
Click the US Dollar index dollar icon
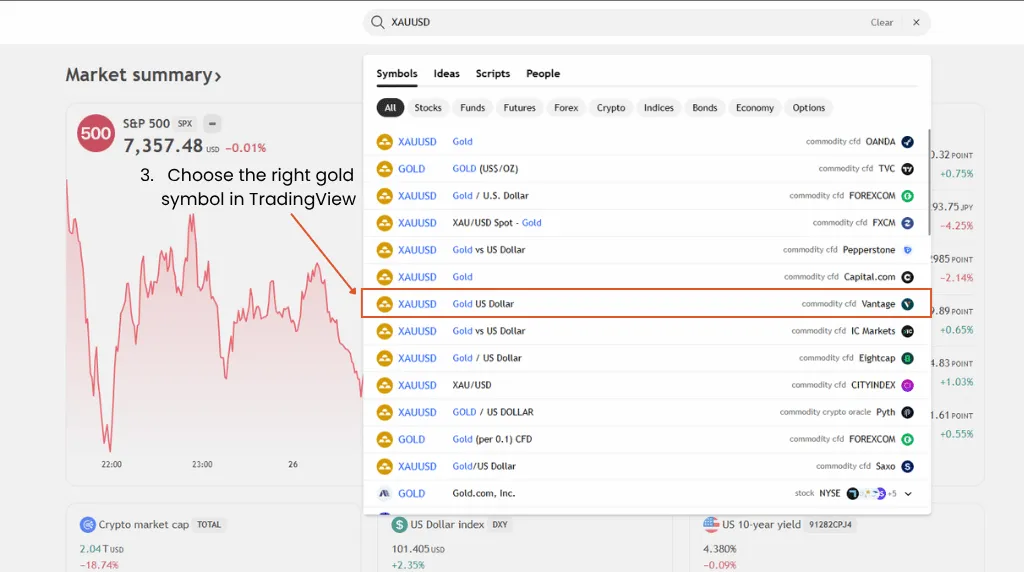(399, 525)
